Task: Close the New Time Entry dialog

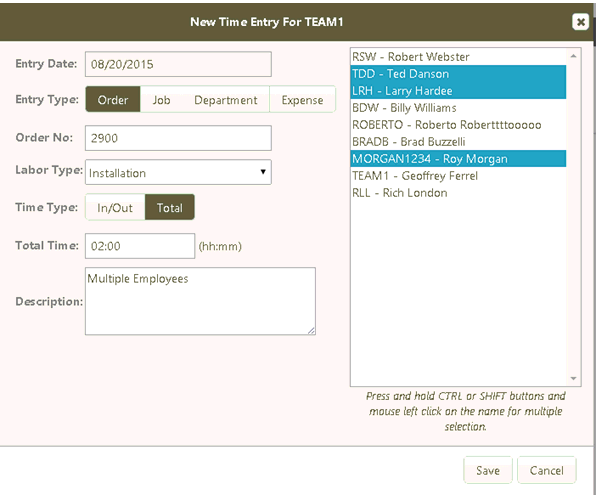Action: pyautogui.click(x=580, y=22)
